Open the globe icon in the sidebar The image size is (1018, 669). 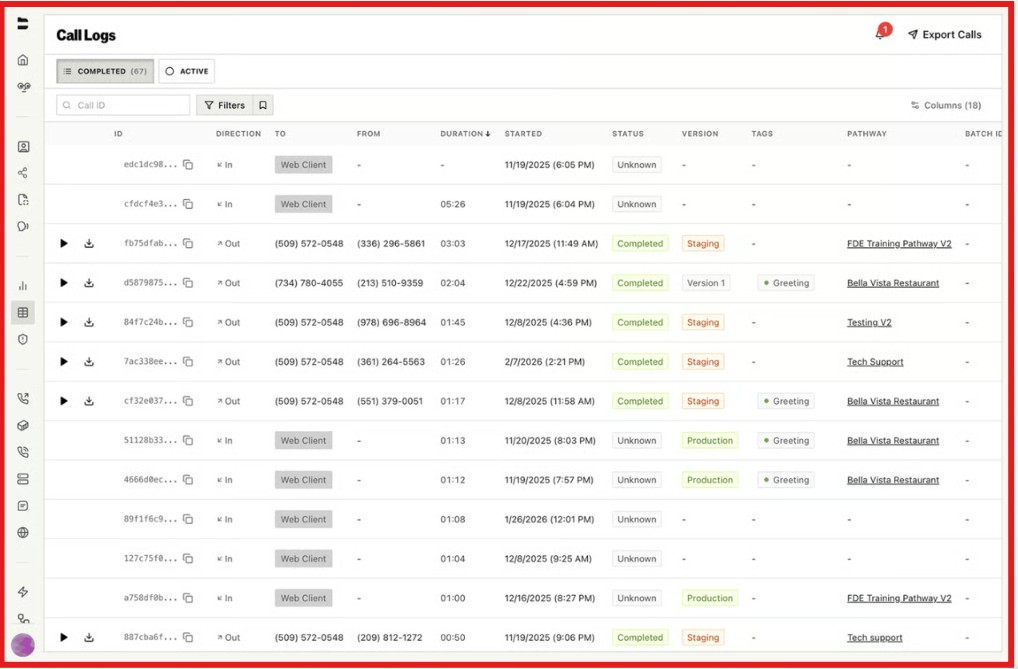coord(23,533)
